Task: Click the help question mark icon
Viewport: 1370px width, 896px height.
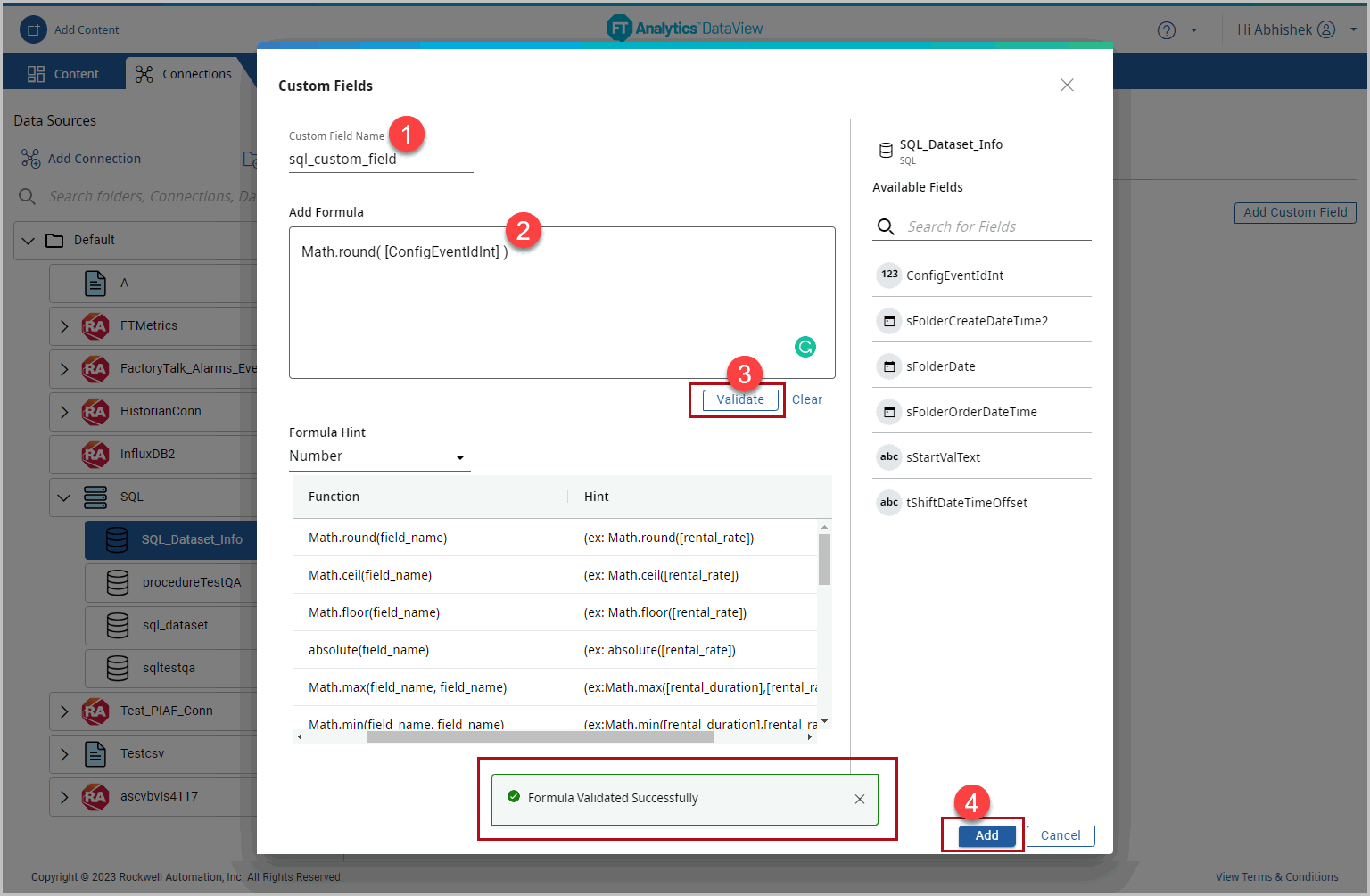Action: point(1166,30)
